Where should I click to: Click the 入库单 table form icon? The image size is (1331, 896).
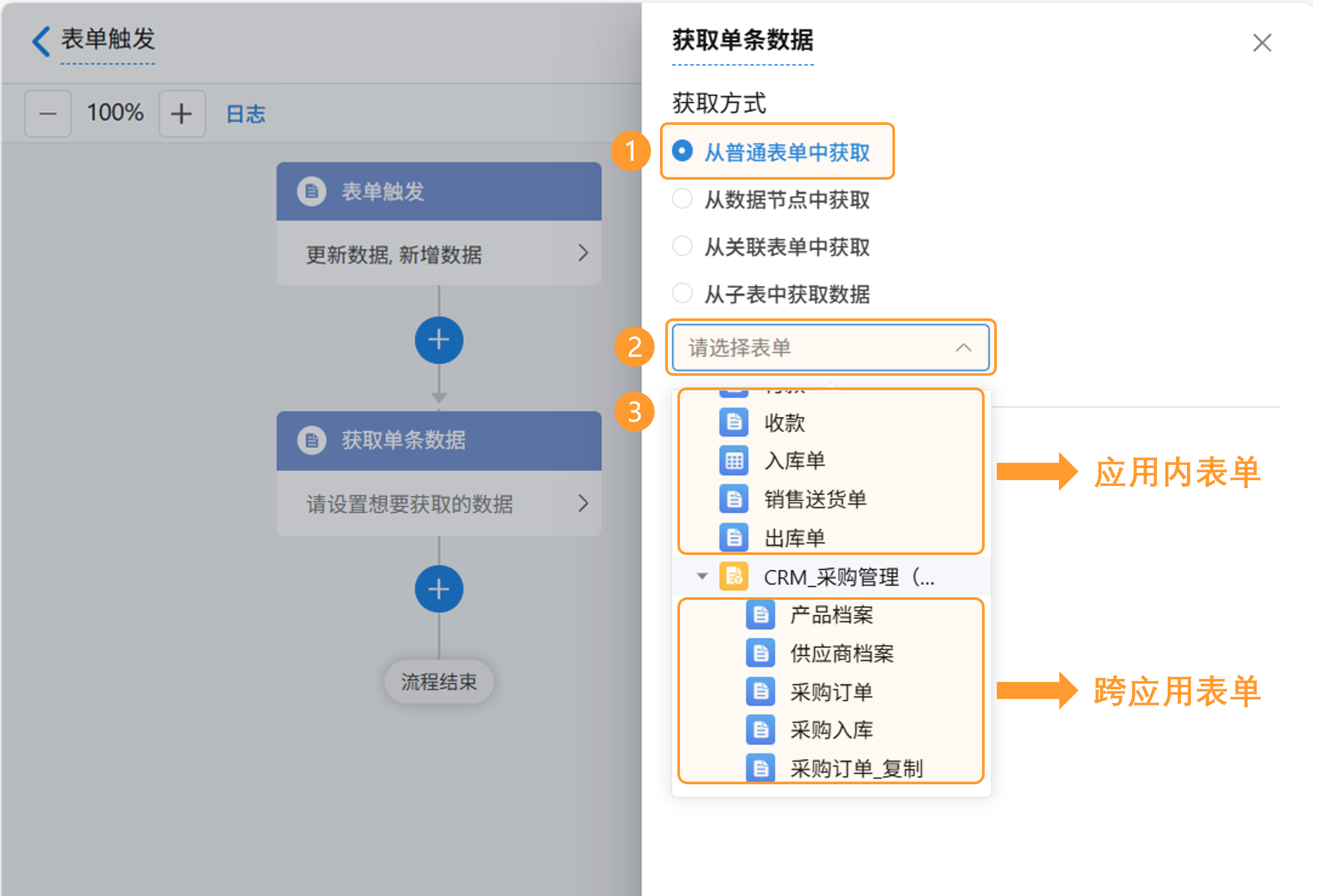733,461
